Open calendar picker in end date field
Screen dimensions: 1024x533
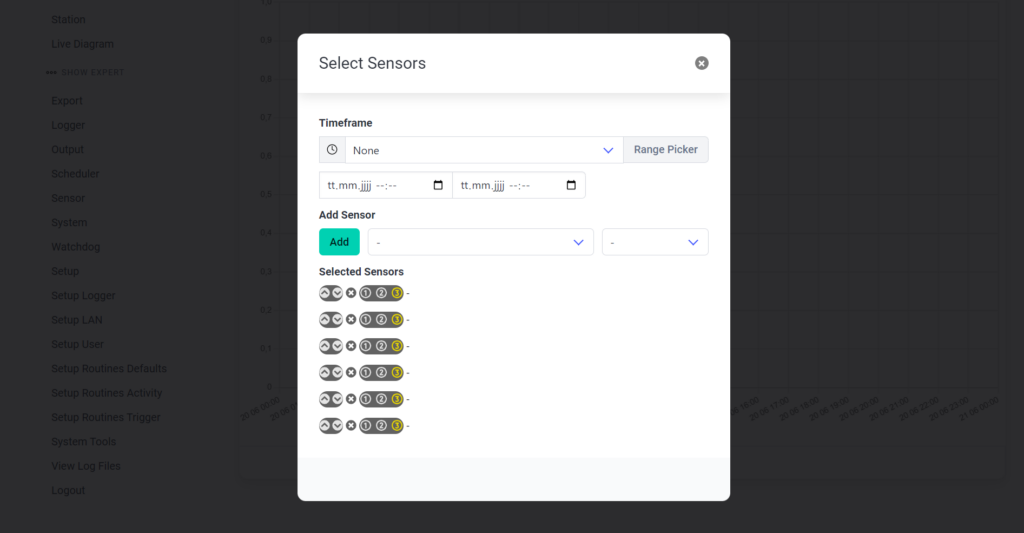(571, 186)
